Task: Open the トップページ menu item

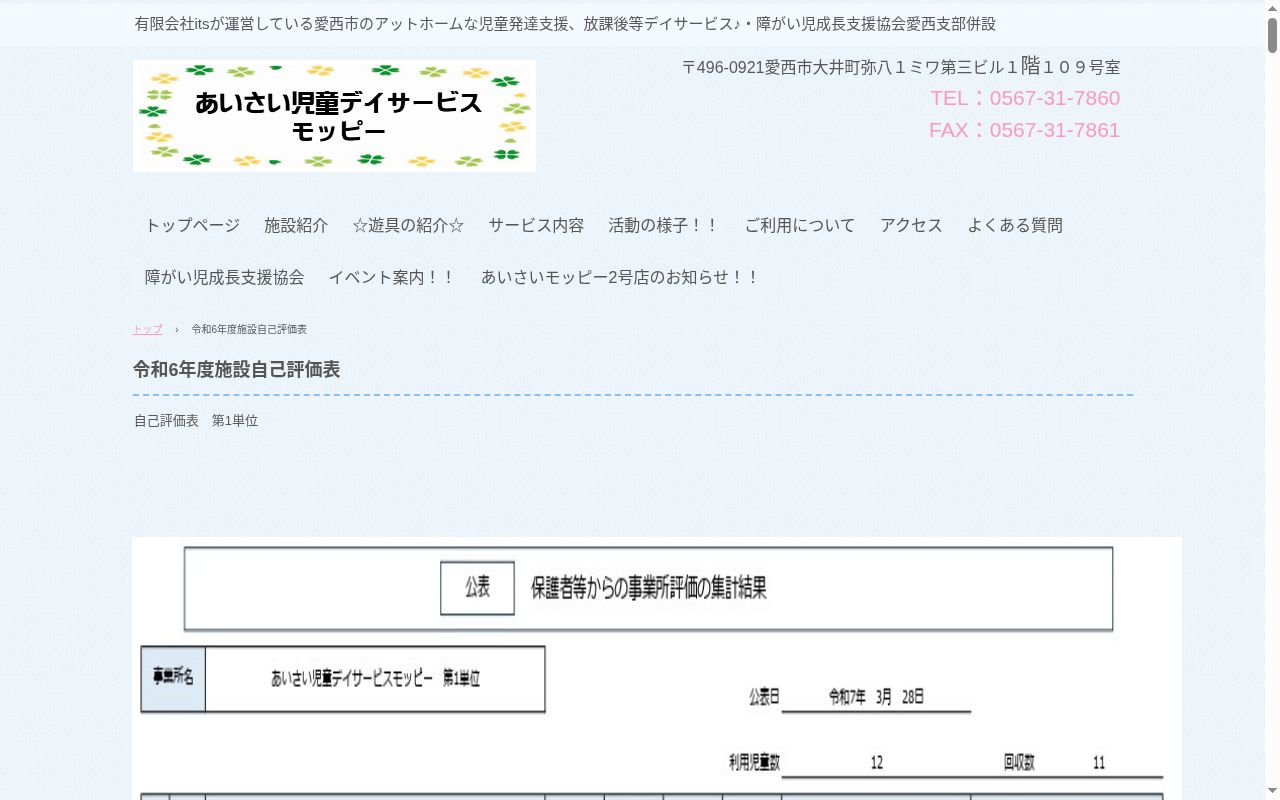Action: pos(192,226)
